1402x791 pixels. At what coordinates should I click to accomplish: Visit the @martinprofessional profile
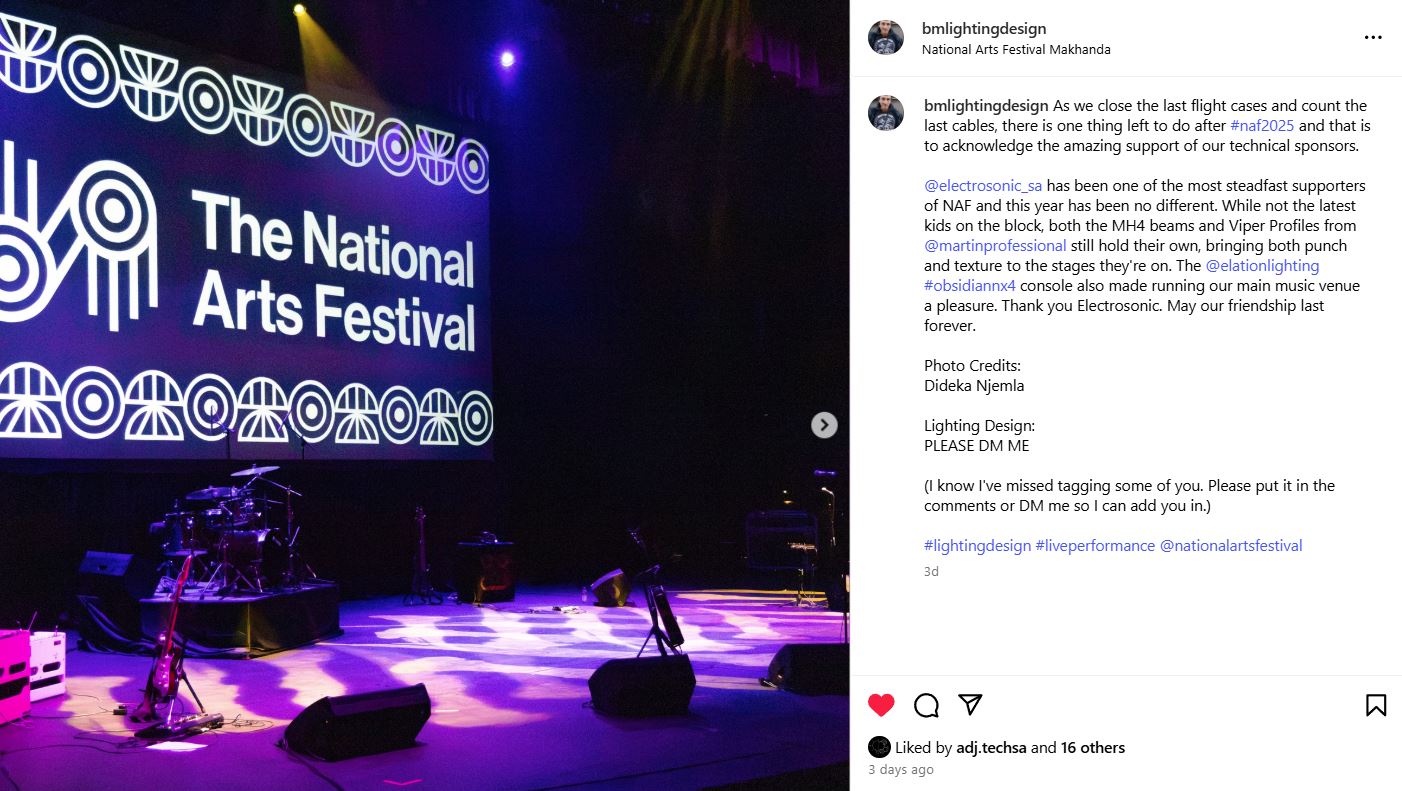995,246
